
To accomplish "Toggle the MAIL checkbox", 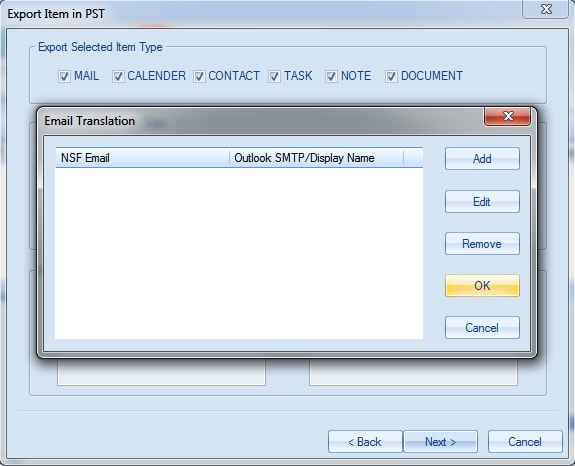I will click(64, 77).
